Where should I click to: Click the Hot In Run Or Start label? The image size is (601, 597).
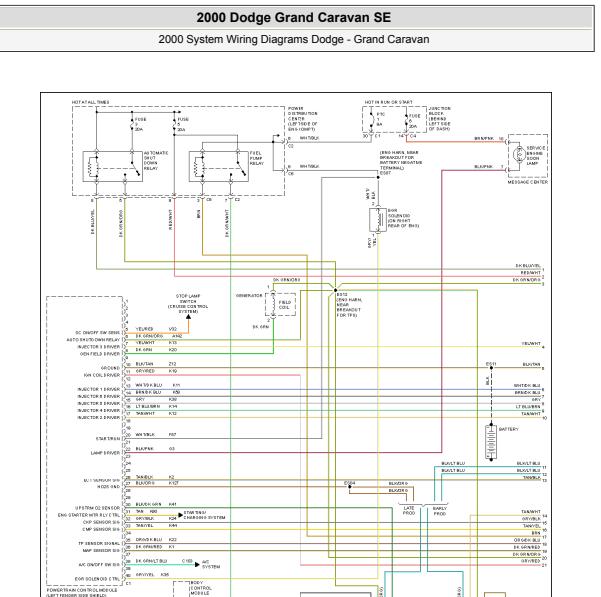390,102
